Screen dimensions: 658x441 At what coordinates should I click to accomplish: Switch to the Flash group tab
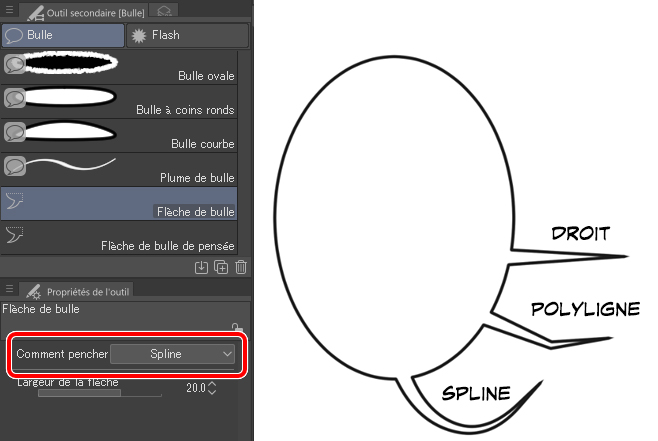[188, 34]
